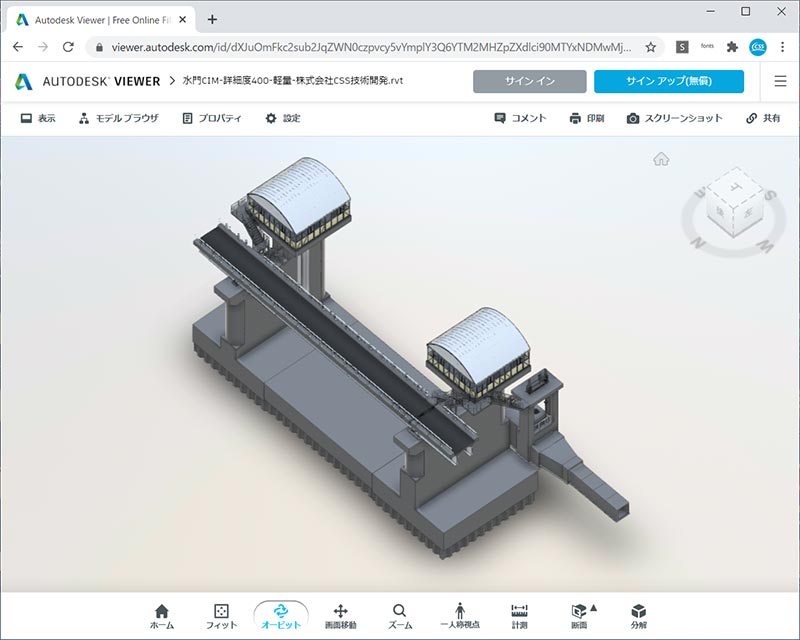The height and width of the screenshot is (640, 800).
Task: Choose the Zoom (ズーム) tool
Action: coord(400,617)
